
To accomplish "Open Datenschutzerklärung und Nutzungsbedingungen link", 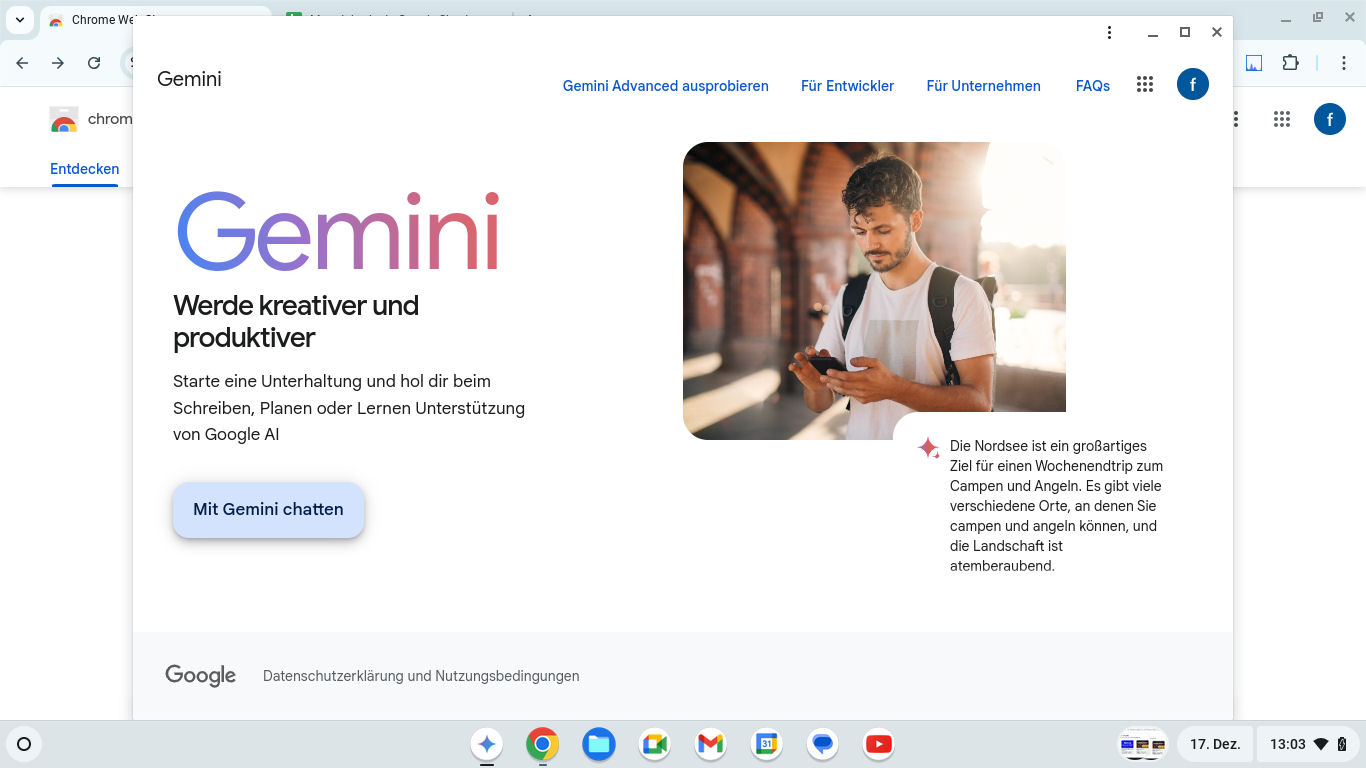I will click(x=421, y=676).
